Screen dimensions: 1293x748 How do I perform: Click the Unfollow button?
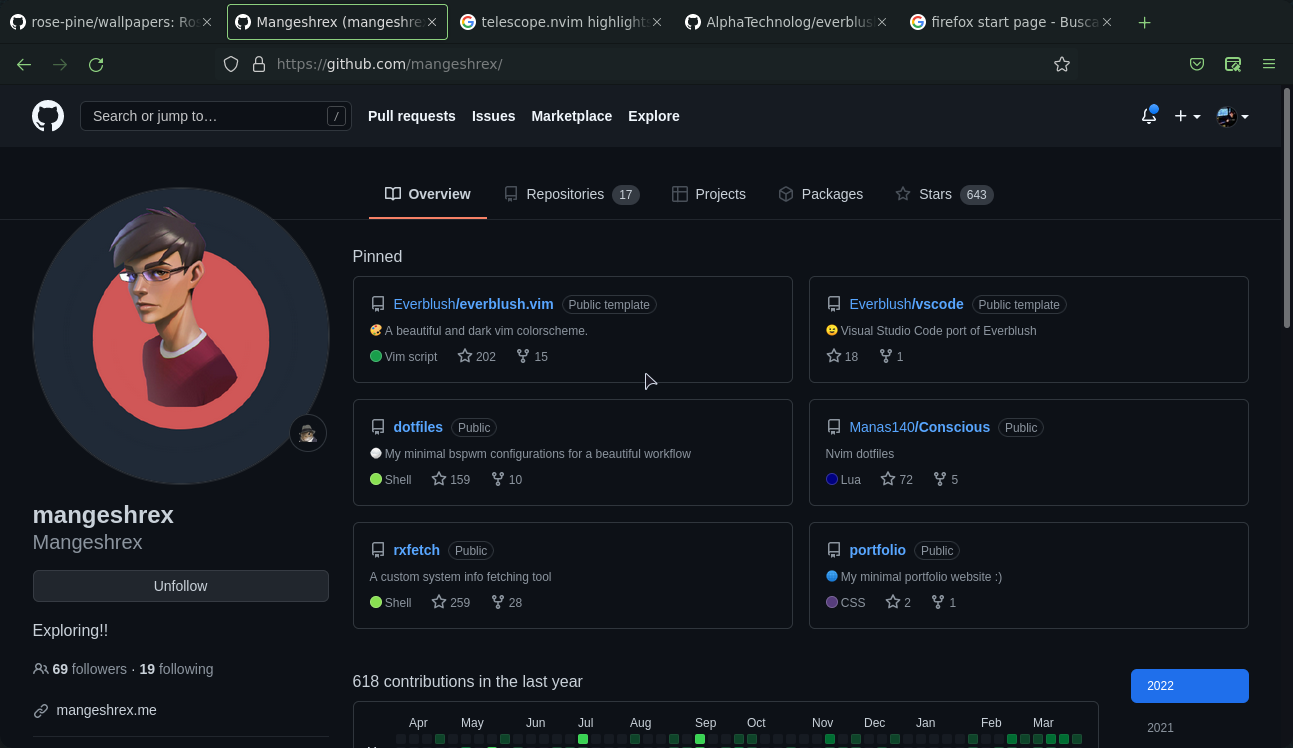coord(181,586)
